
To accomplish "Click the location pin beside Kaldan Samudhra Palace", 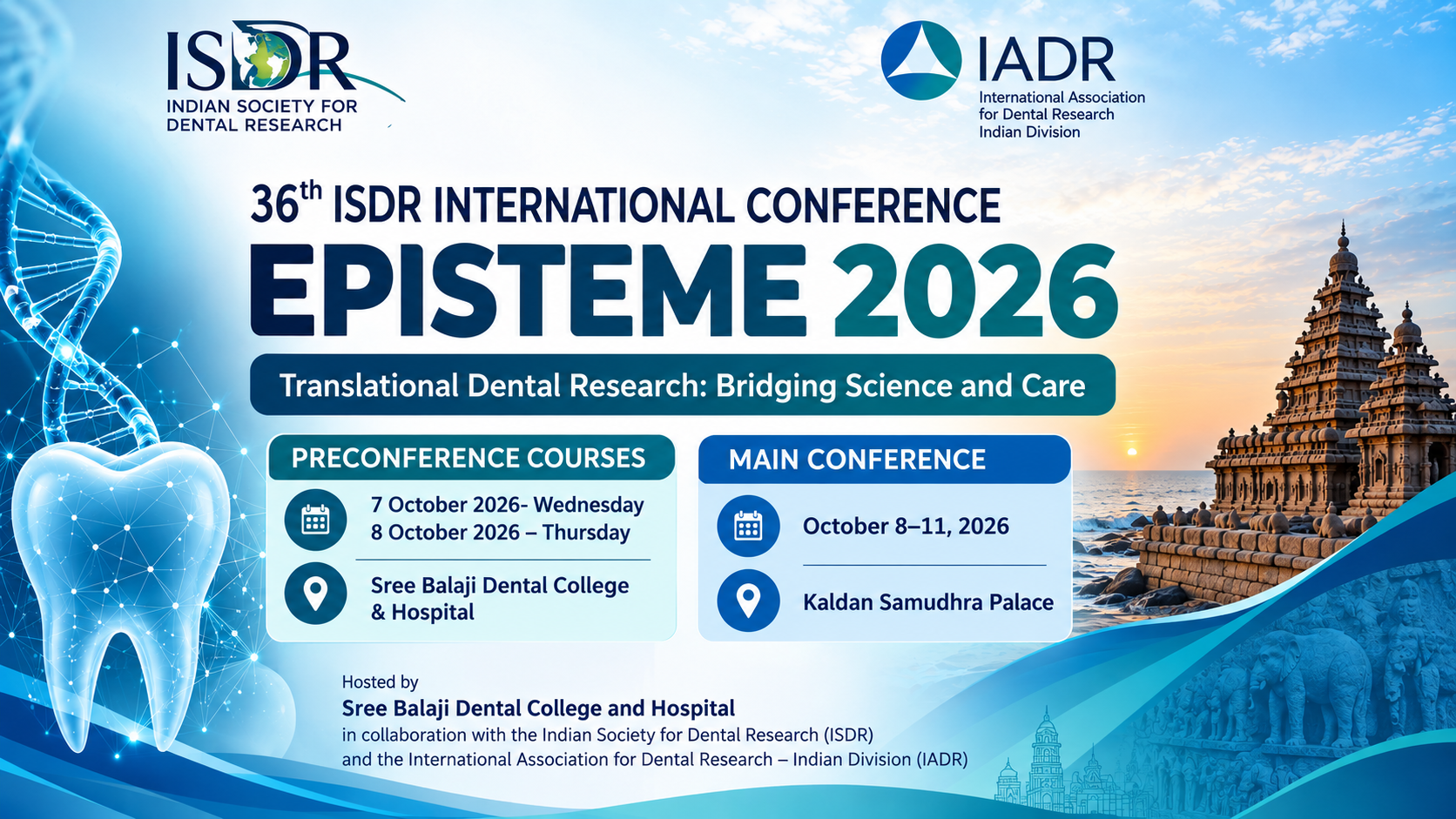I will pyautogui.click(x=748, y=601).
